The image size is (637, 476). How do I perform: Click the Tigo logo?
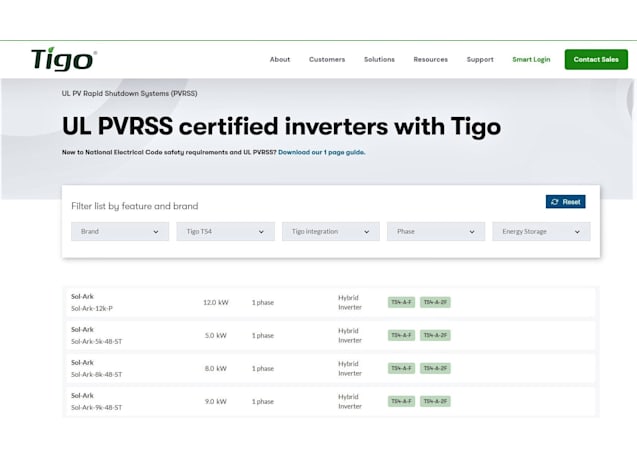click(64, 59)
